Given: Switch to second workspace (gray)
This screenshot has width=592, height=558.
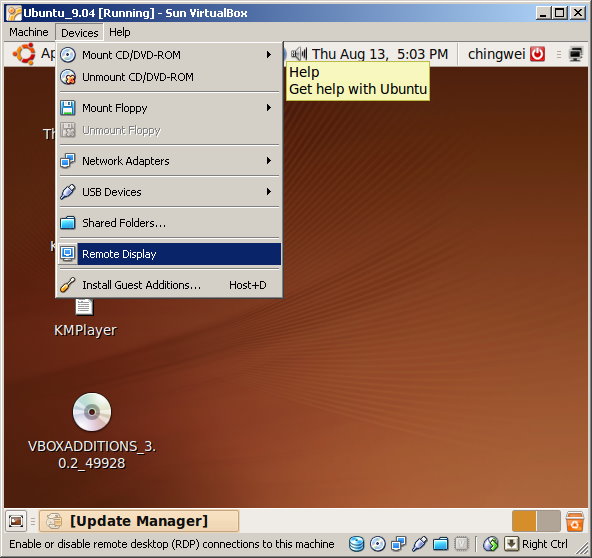Looking at the screenshot, I should coord(548,521).
